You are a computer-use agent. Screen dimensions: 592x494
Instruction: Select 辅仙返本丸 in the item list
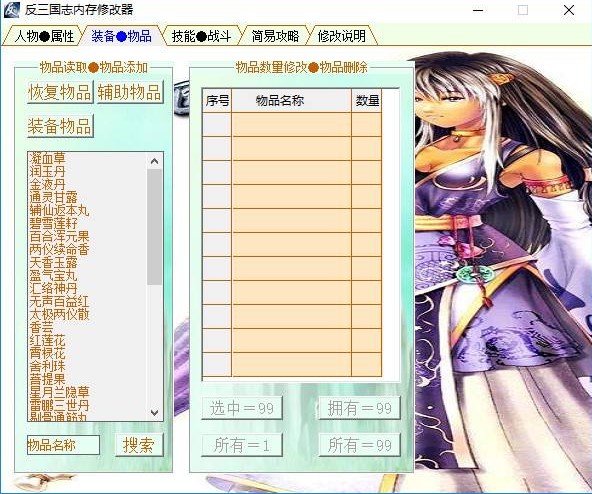(x=59, y=210)
